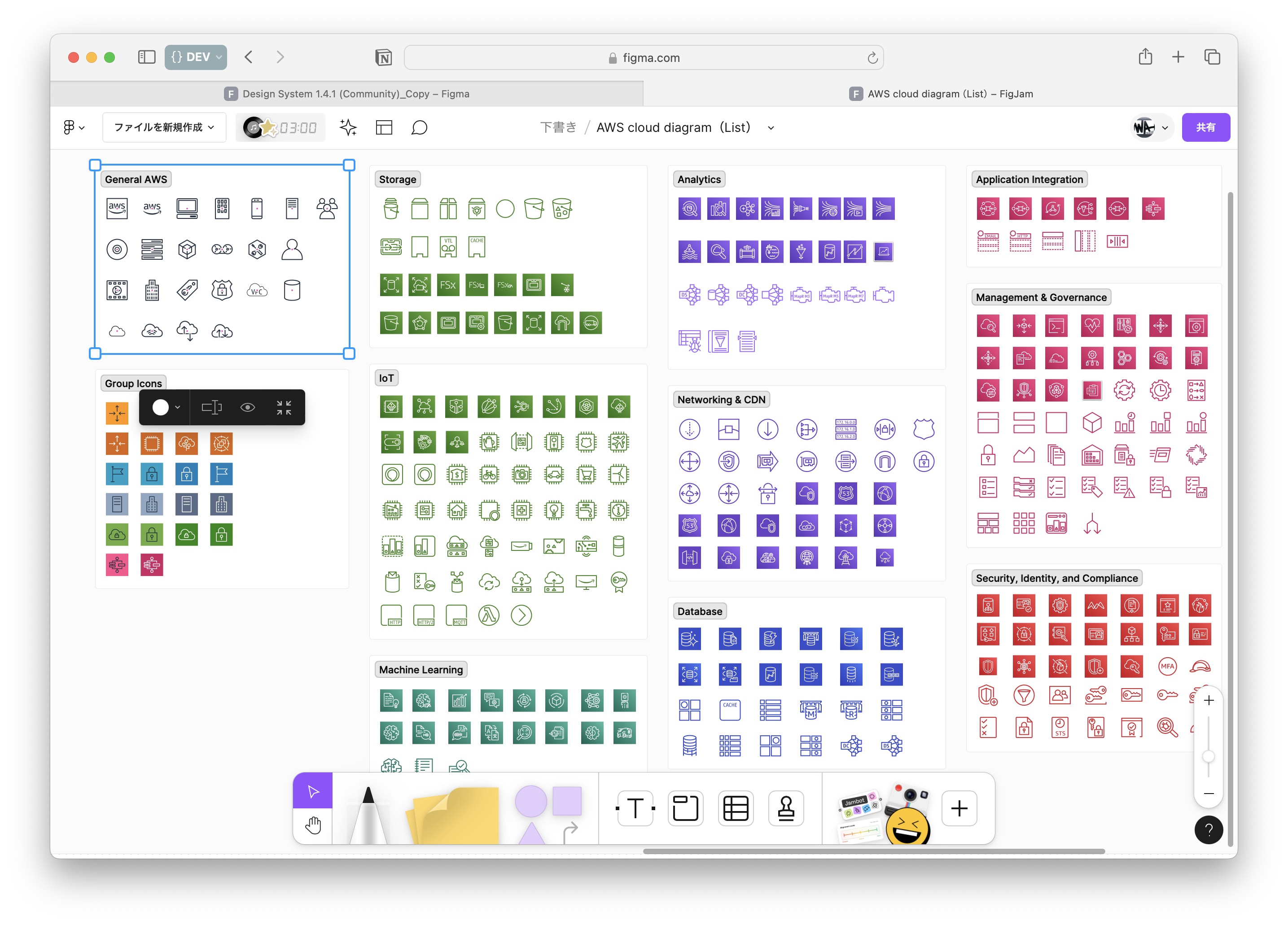This screenshot has height=925, width=1288.
Task: Show Safari tab overview
Action: [1212, 57]
